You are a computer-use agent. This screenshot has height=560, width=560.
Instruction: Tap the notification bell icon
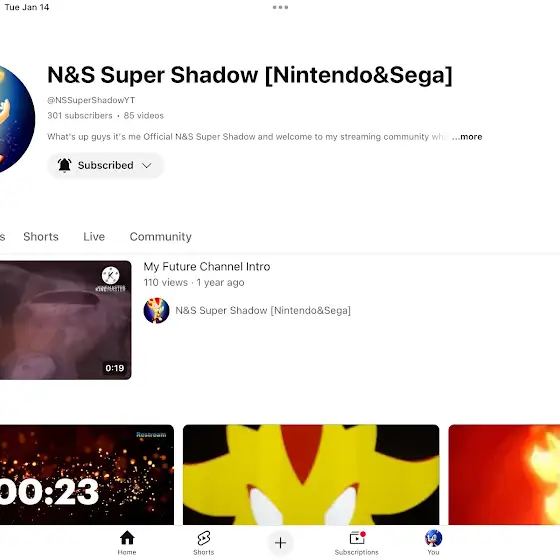coord(65,165)
